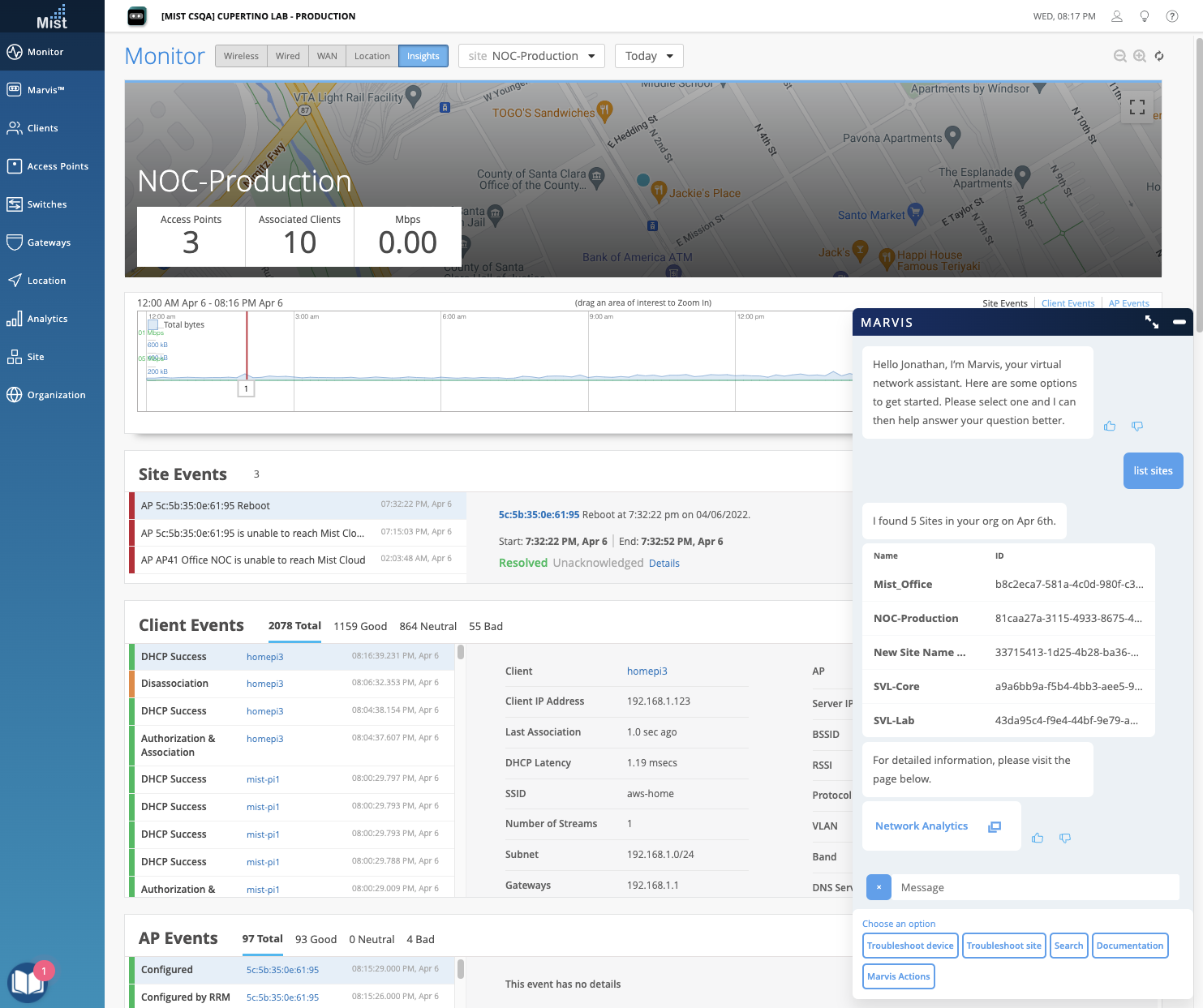Viewport: 1203px width, 1008px height.
Task: Switch to the Wireless view toggle
Action: coord(241,56)
